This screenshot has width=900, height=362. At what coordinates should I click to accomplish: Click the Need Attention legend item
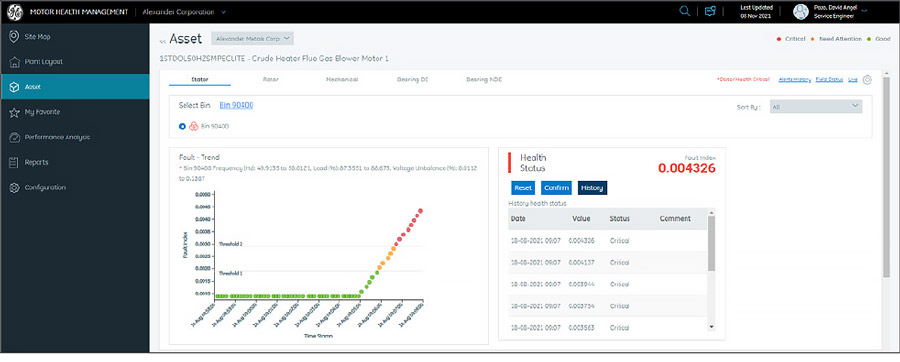point(836,39)
